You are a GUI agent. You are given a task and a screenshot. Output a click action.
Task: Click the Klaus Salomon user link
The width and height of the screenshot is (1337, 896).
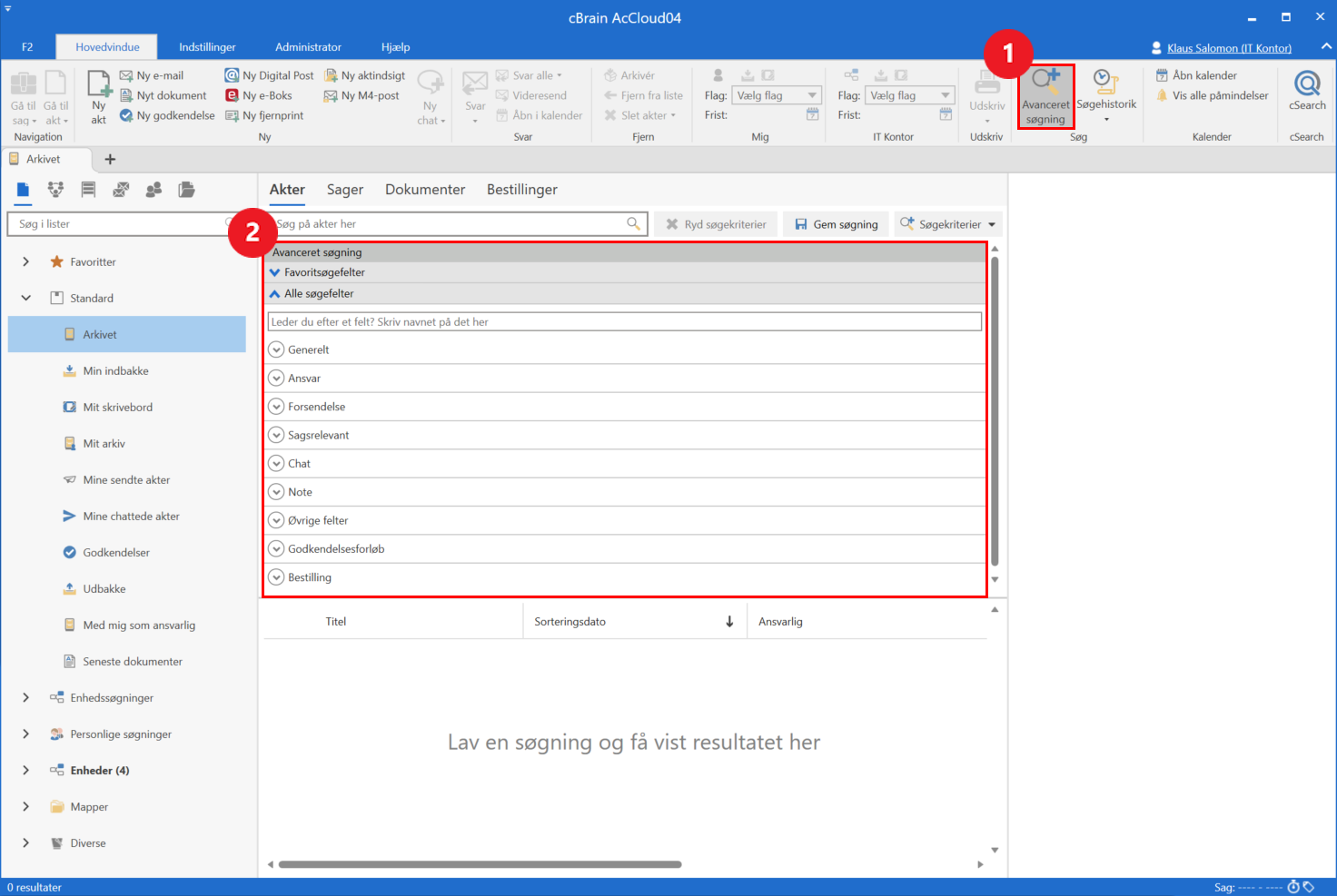click(x=1228, y=48)
